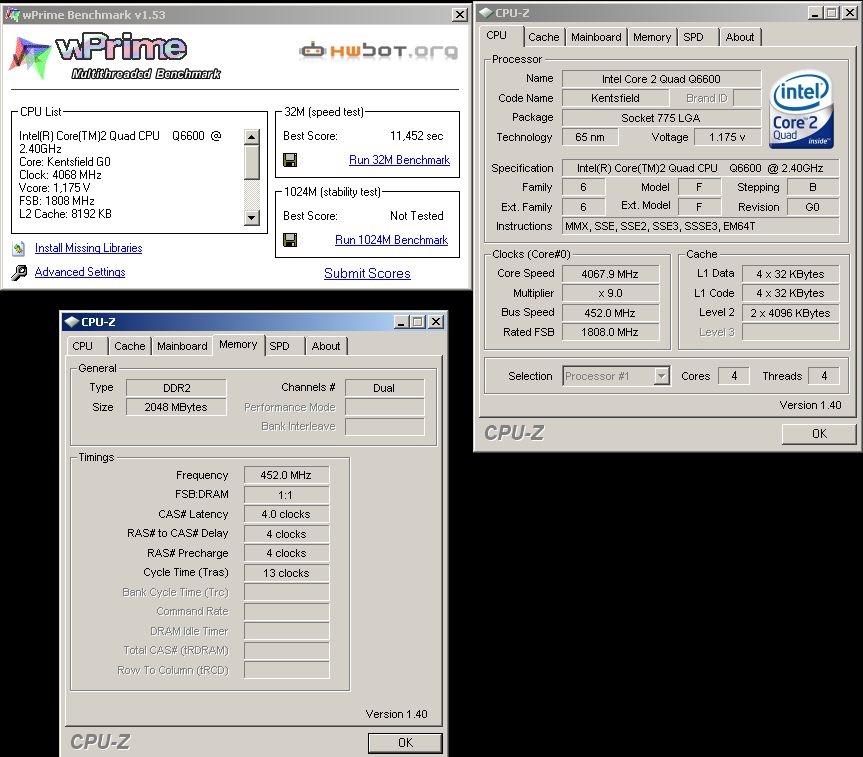Switch to CPU tab in CPU-Z Memory window
Image resolution: width=863 pixels, height=757 pixels.
click(x=83, y=346)
